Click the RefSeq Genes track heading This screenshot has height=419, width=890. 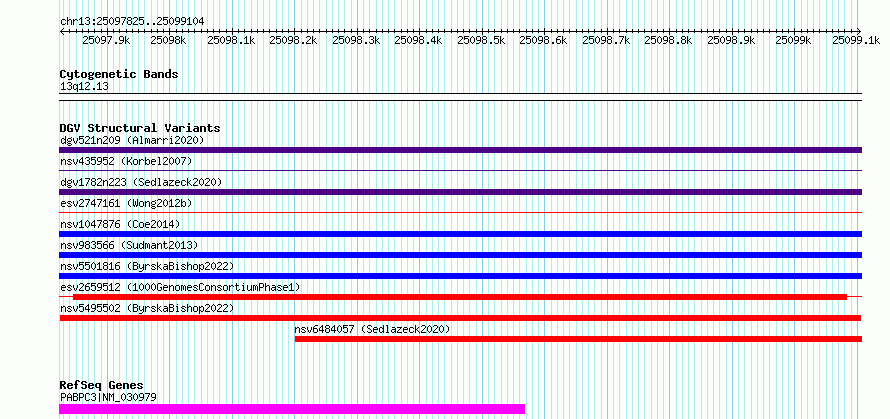pos(102,386)
